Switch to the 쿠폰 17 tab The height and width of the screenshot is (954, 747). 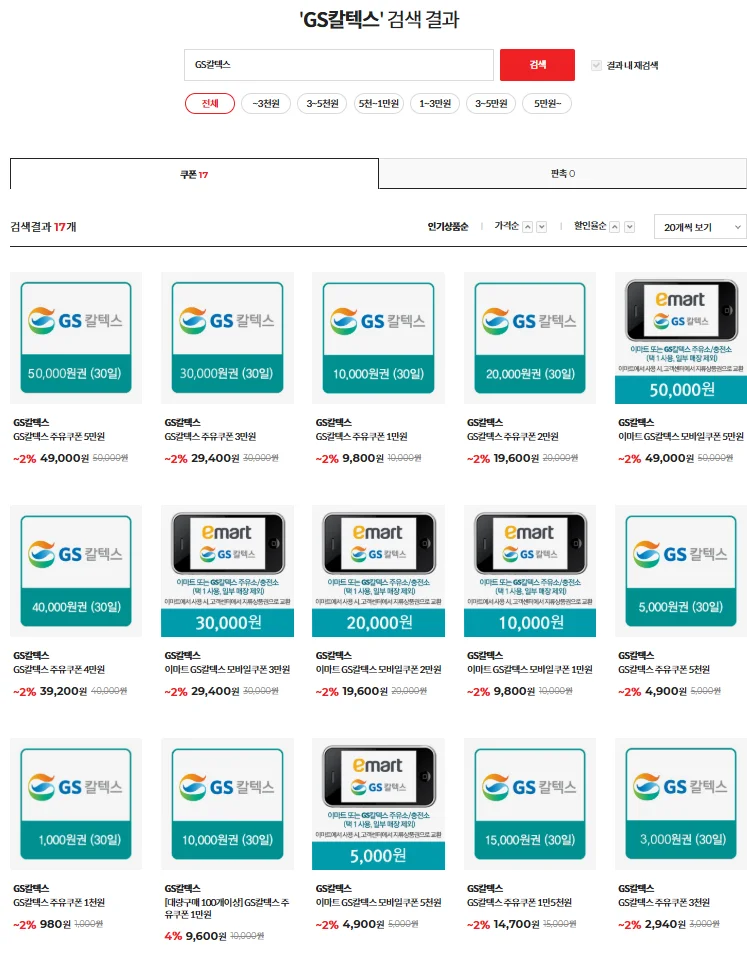point(194,174)
